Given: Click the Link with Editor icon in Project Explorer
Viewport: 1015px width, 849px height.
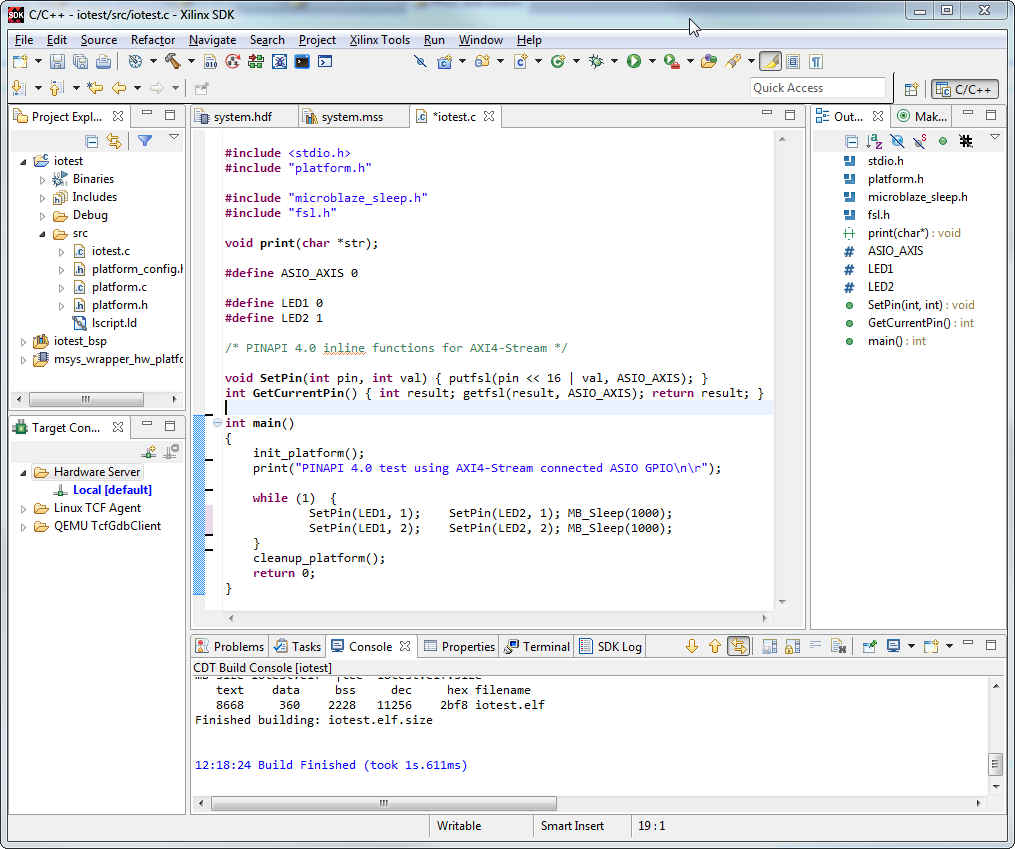Looking at the screenshot, I should 115,141.
